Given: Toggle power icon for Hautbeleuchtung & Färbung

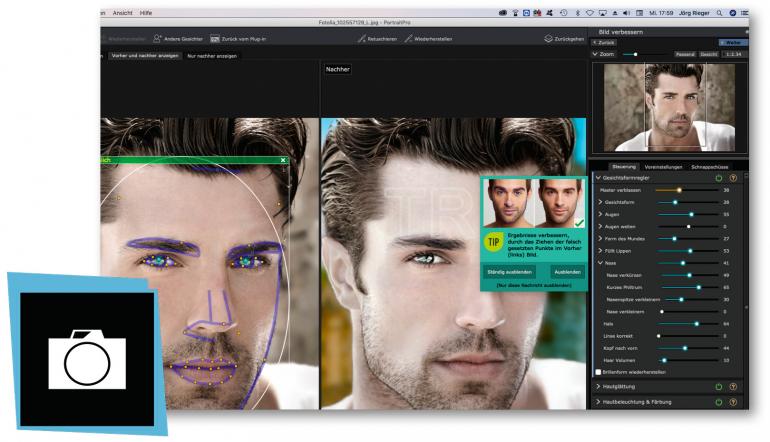Looking at the screenshot, I should tap(719, 402).
